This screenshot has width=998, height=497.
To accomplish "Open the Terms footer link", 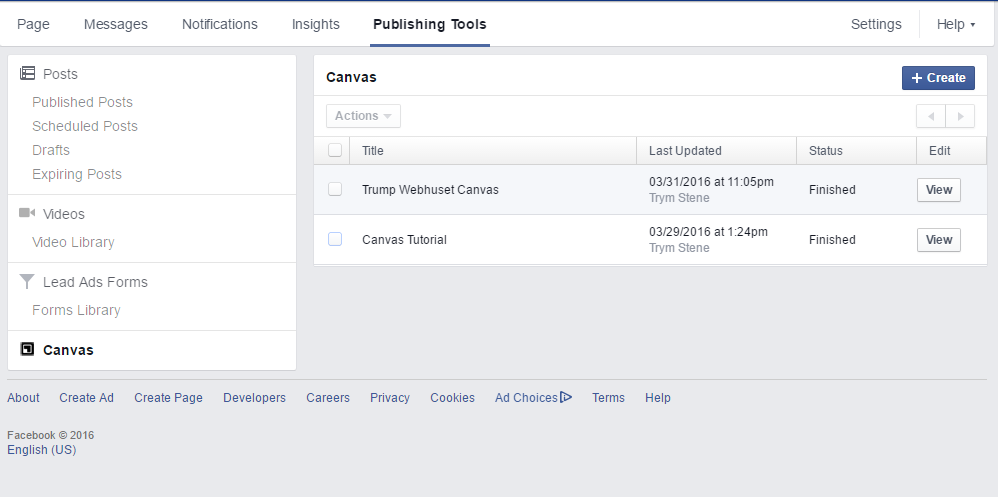I will pyautogui.click(x=608, y=398).
